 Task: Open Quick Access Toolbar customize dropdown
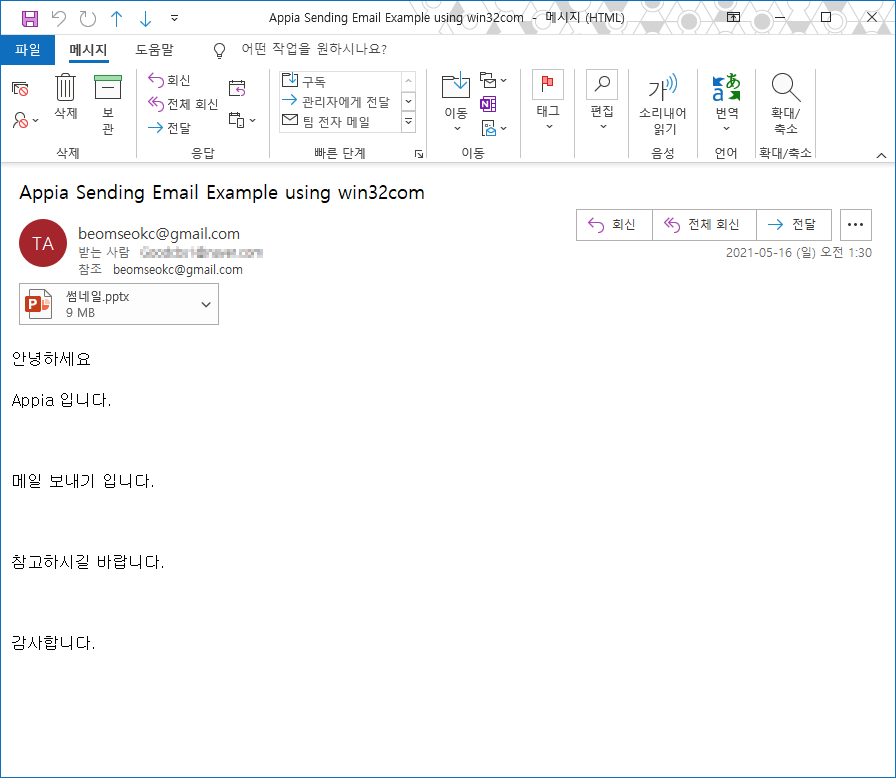tap(174, 19)
